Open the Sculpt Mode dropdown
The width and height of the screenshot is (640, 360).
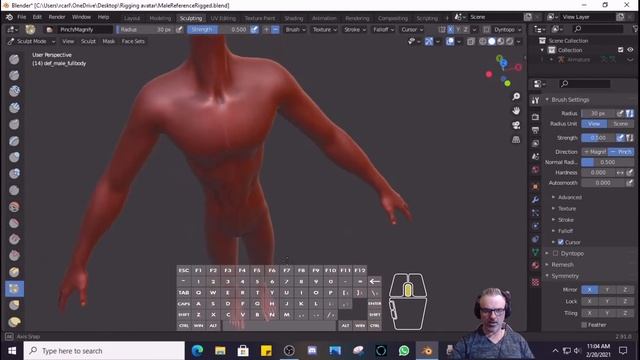[31, 41]
